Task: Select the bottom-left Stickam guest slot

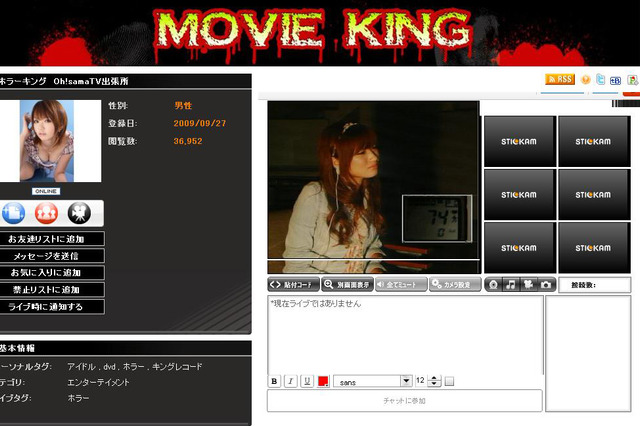Action: (x=520, y=248)
